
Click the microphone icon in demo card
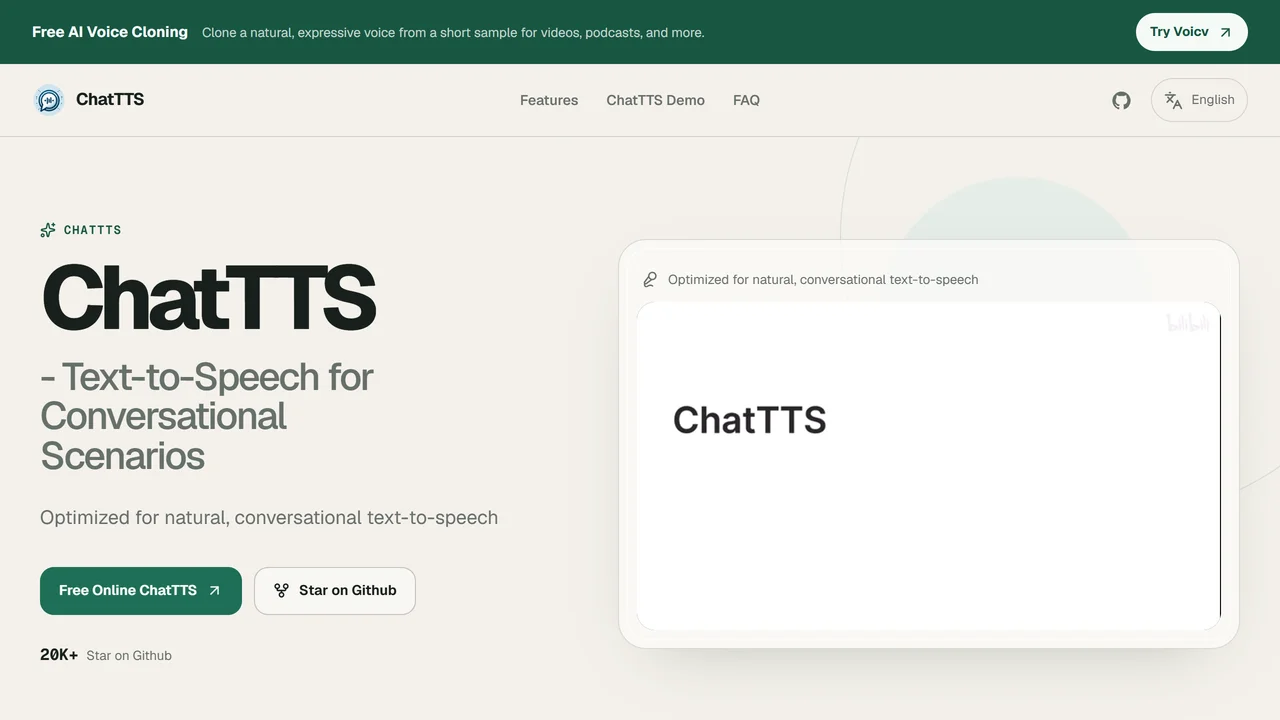click(x=650, y=280)
